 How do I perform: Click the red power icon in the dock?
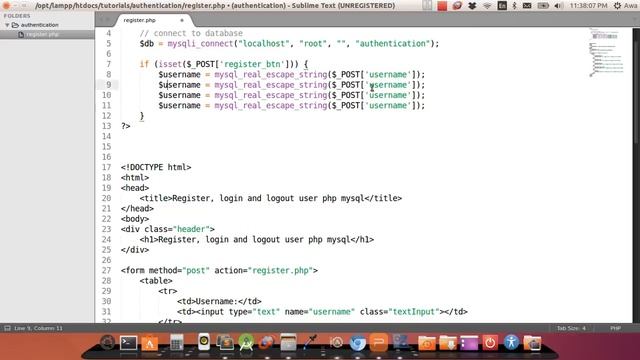point(490,343)
